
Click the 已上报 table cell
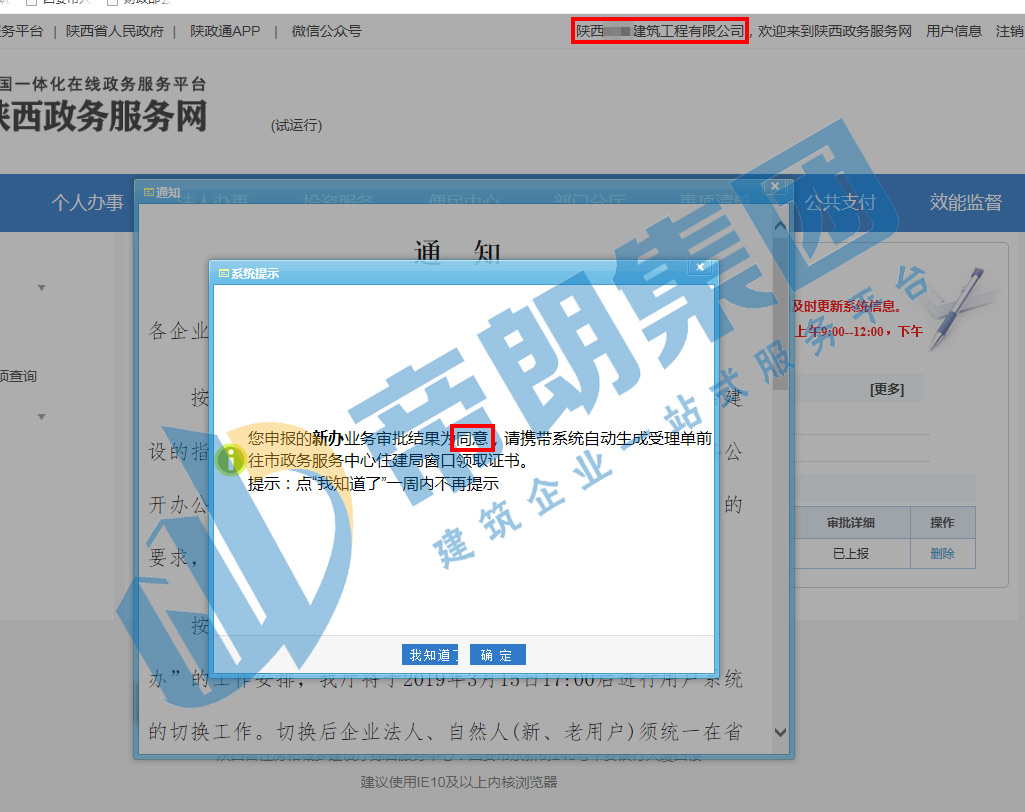(850, 554)
